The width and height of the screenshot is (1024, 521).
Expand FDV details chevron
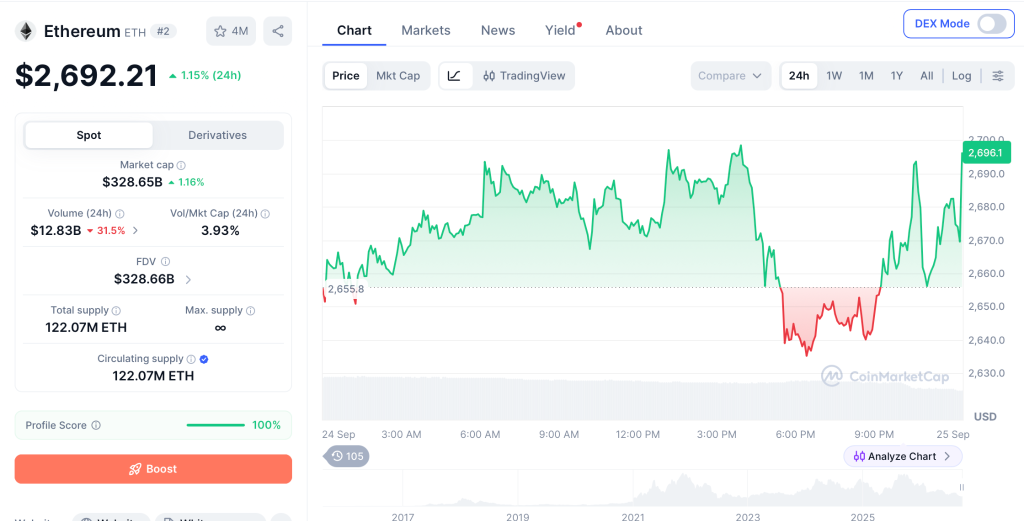click(188, 279)
